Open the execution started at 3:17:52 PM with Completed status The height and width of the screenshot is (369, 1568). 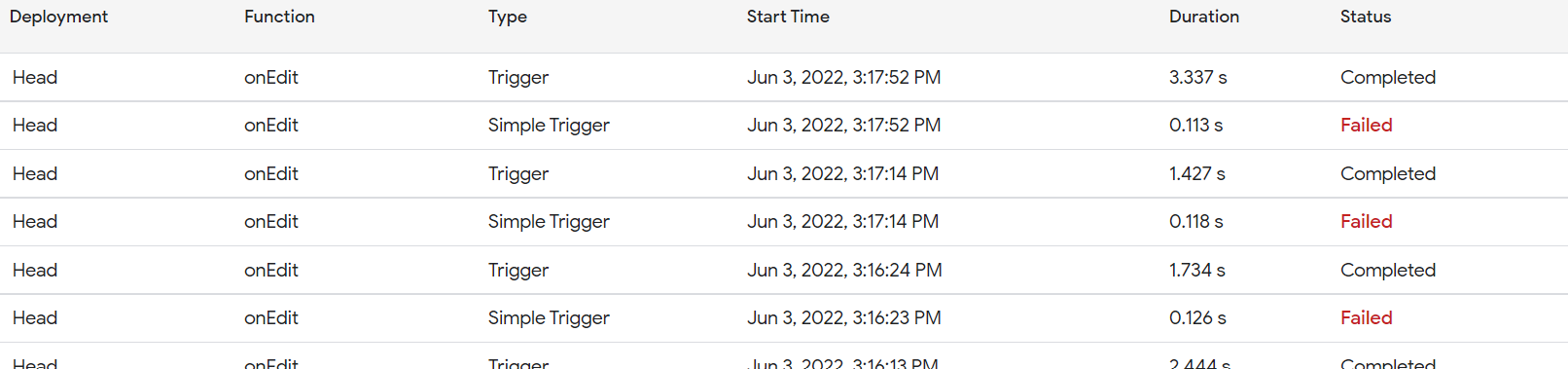(784, 77)
